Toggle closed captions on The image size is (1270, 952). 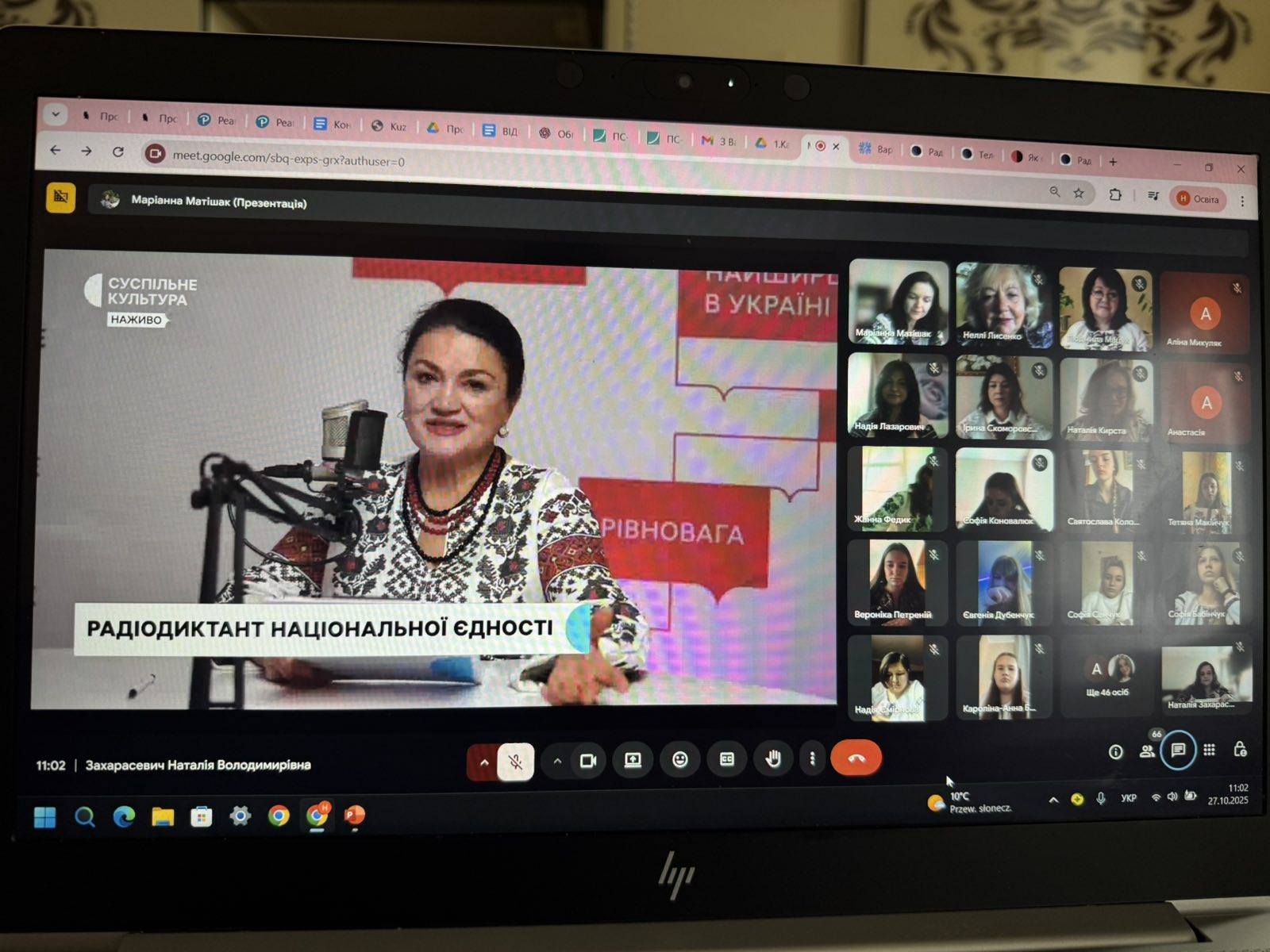(x=726, y=759)
